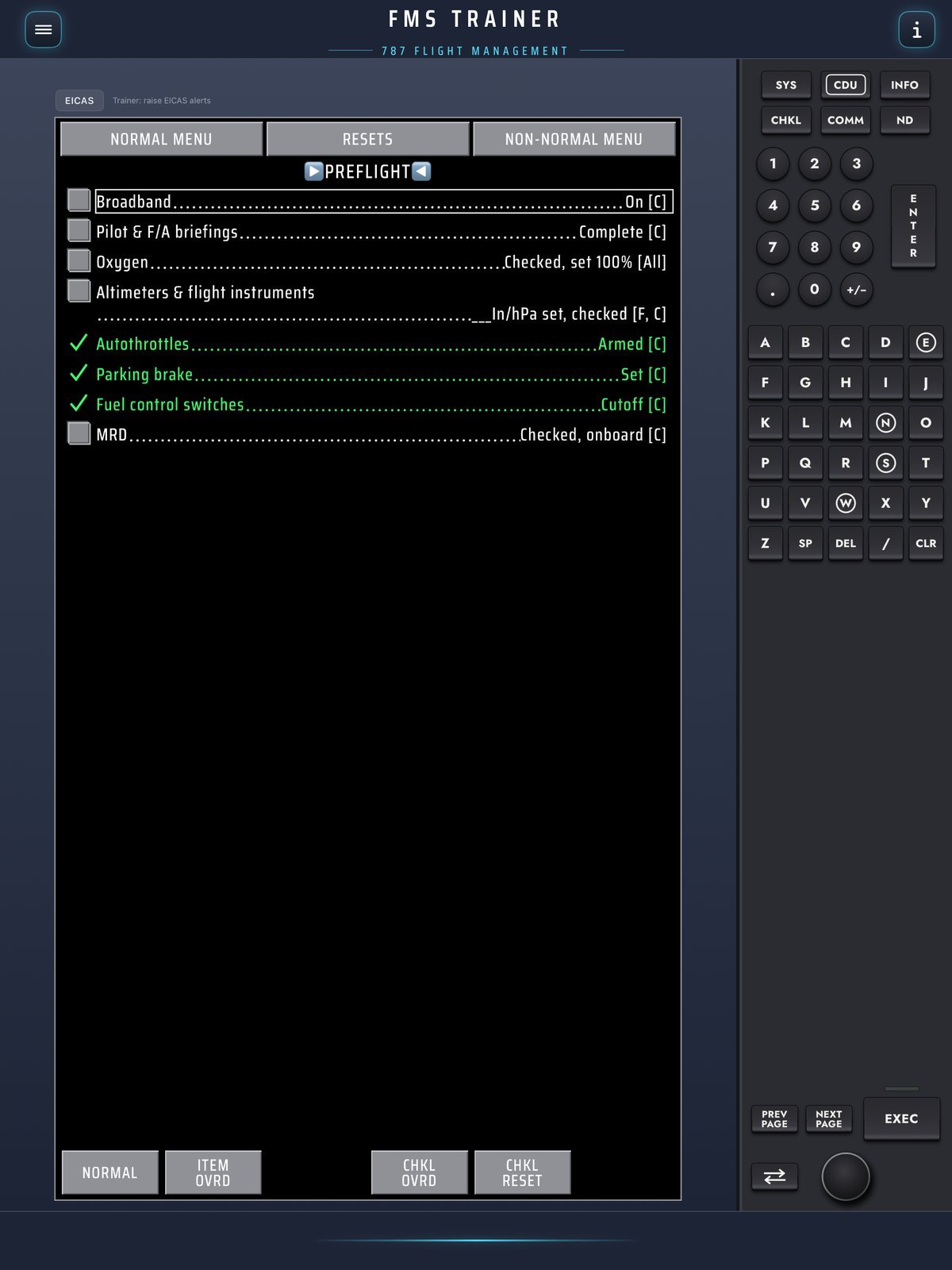Tap the circled W letter key
The height and width of the screenshot is (1270, 952).
click(846, 502)
